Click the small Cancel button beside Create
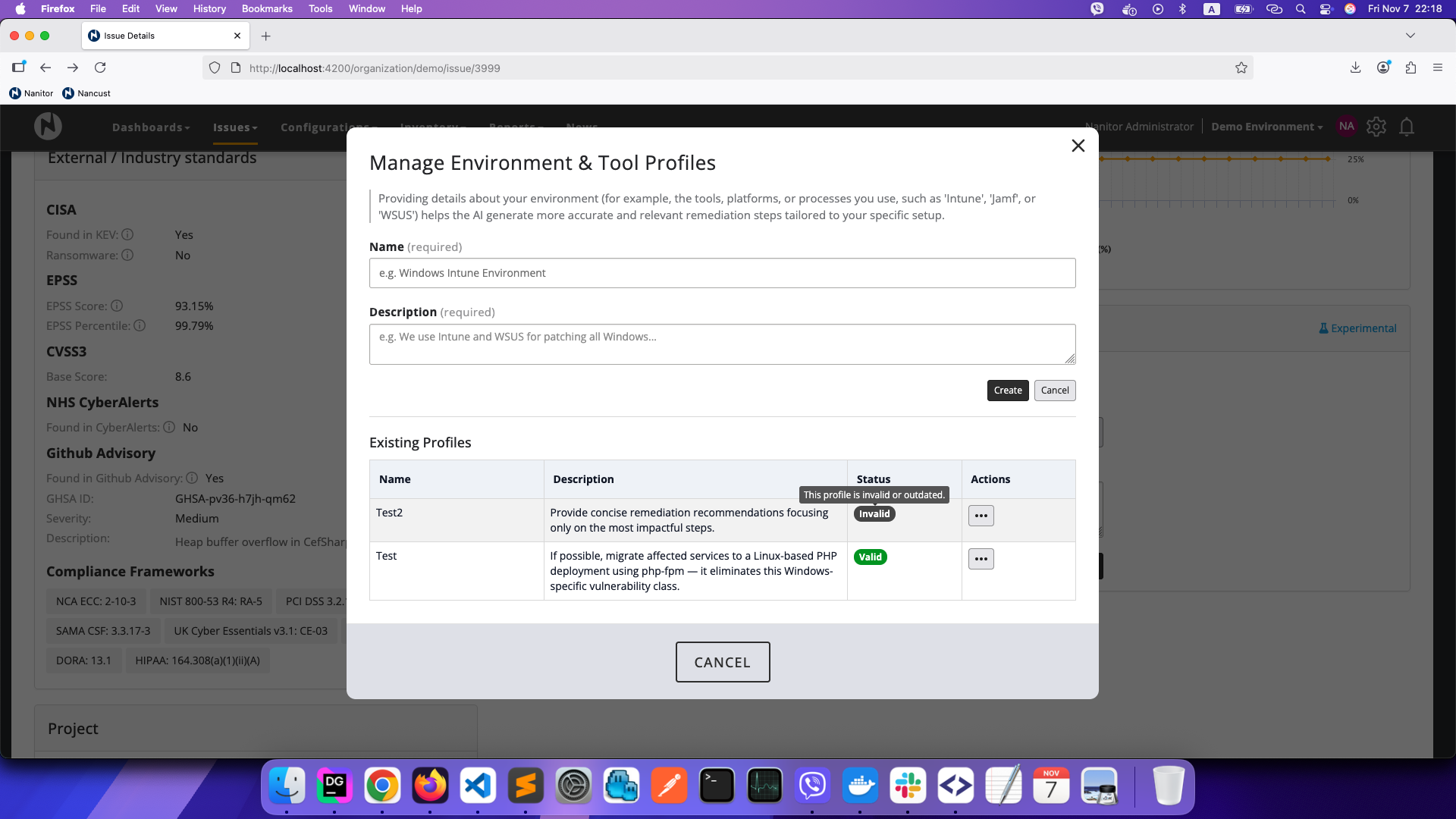 point(1054,391)
